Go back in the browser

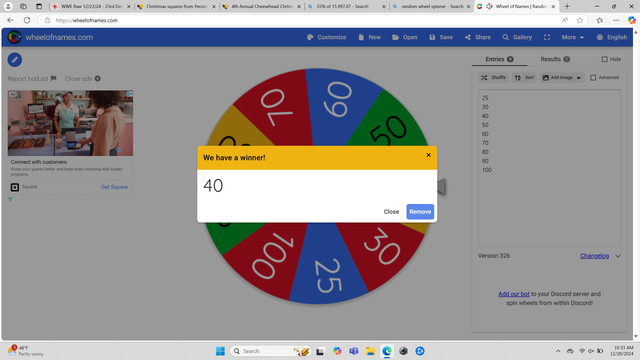(x=11, y=20)
